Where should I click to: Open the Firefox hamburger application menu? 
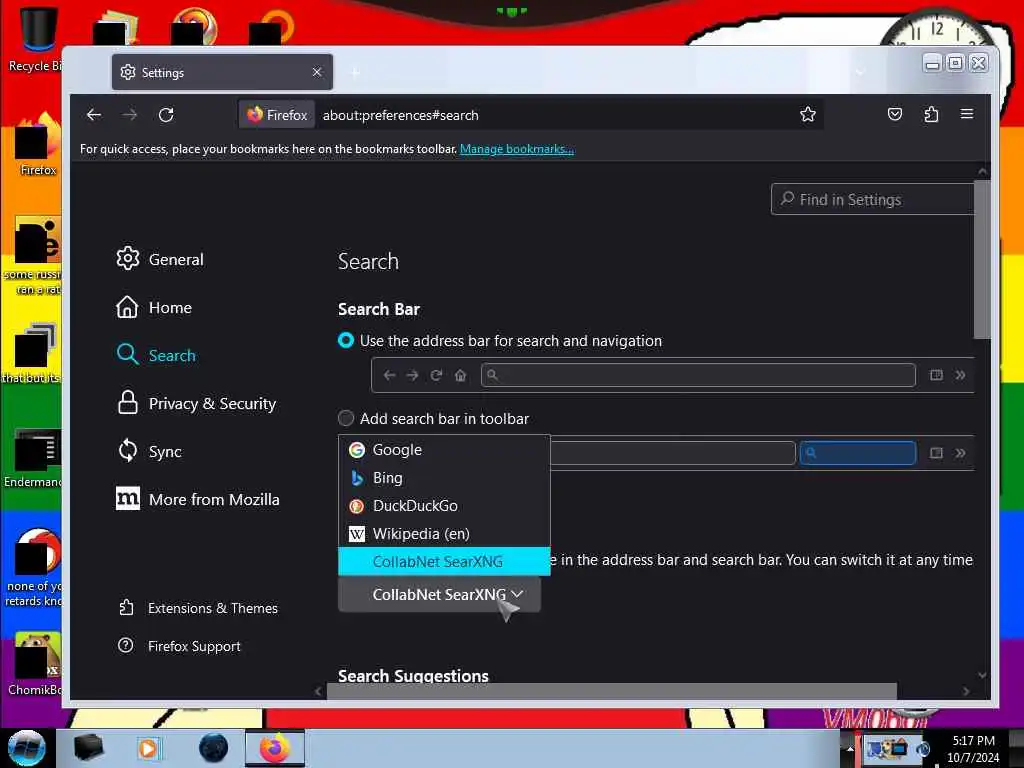tap(967, 114)
